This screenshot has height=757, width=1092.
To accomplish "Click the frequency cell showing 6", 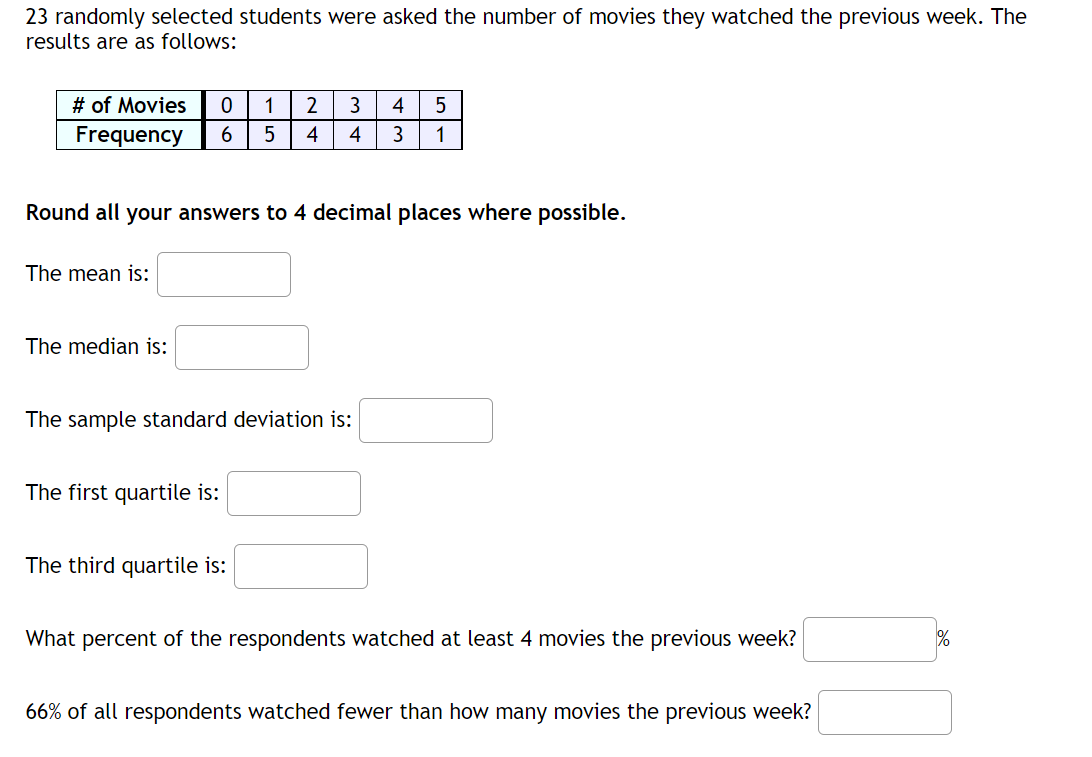I will click(x=226, y=134).
